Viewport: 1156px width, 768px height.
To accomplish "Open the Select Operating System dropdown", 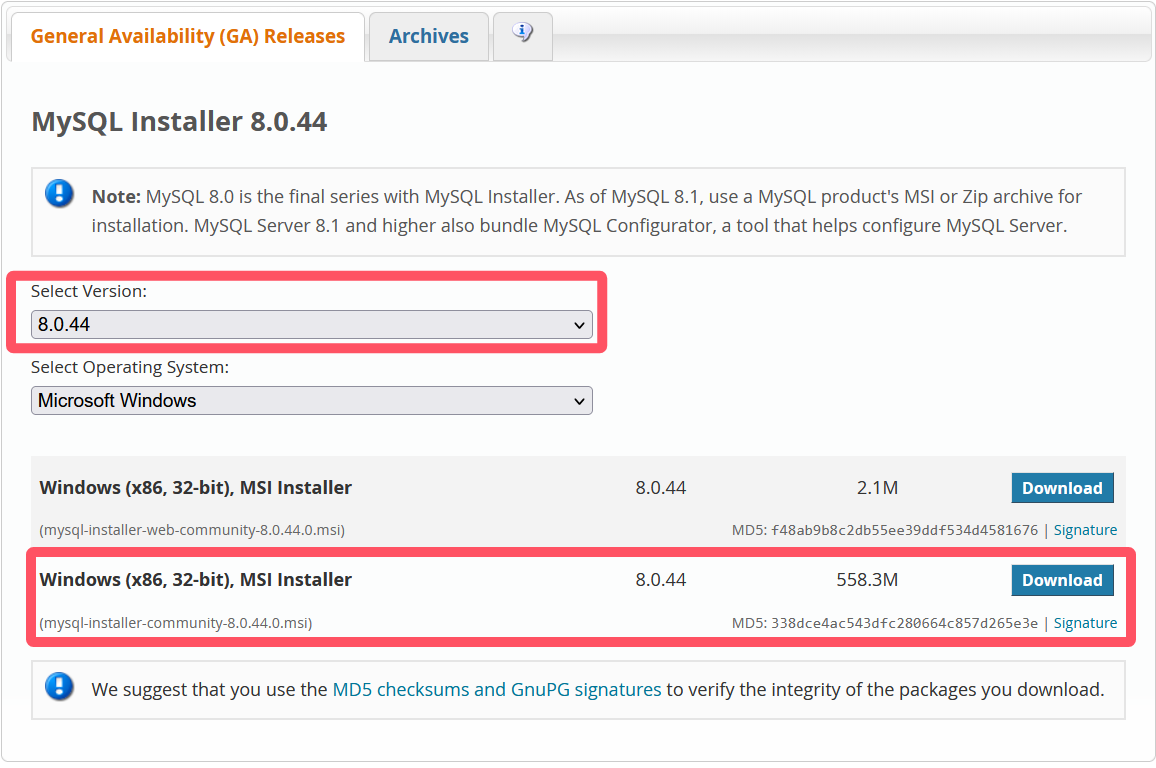I will click(312, 400).
